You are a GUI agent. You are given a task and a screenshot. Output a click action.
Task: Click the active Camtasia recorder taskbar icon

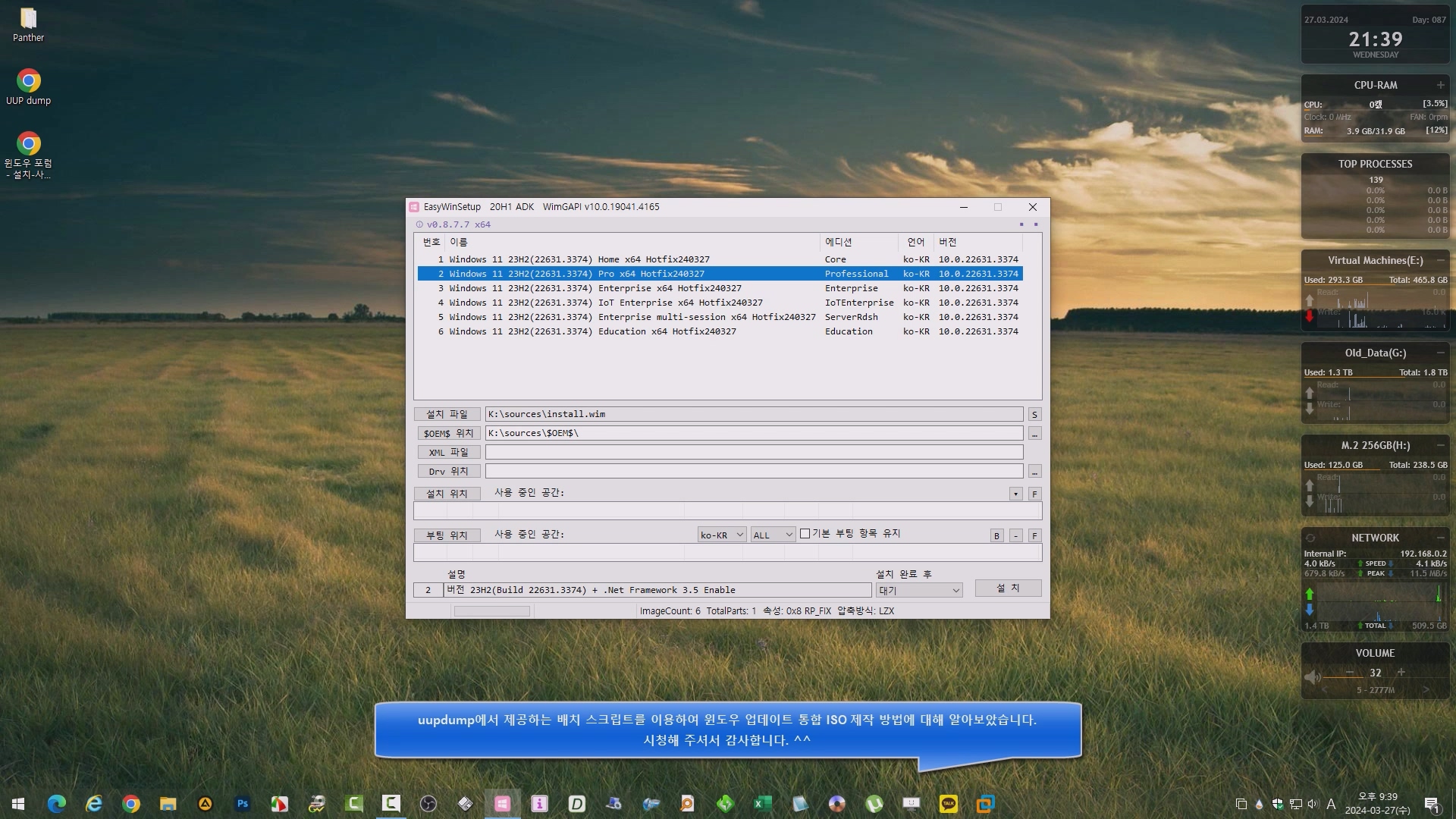click(x=391, y=804)
